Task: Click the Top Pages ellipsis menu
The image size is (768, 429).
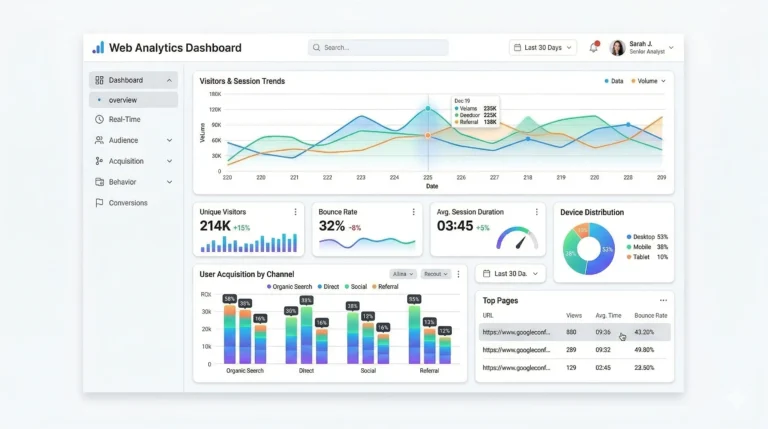Action: (x=663, y=300)
